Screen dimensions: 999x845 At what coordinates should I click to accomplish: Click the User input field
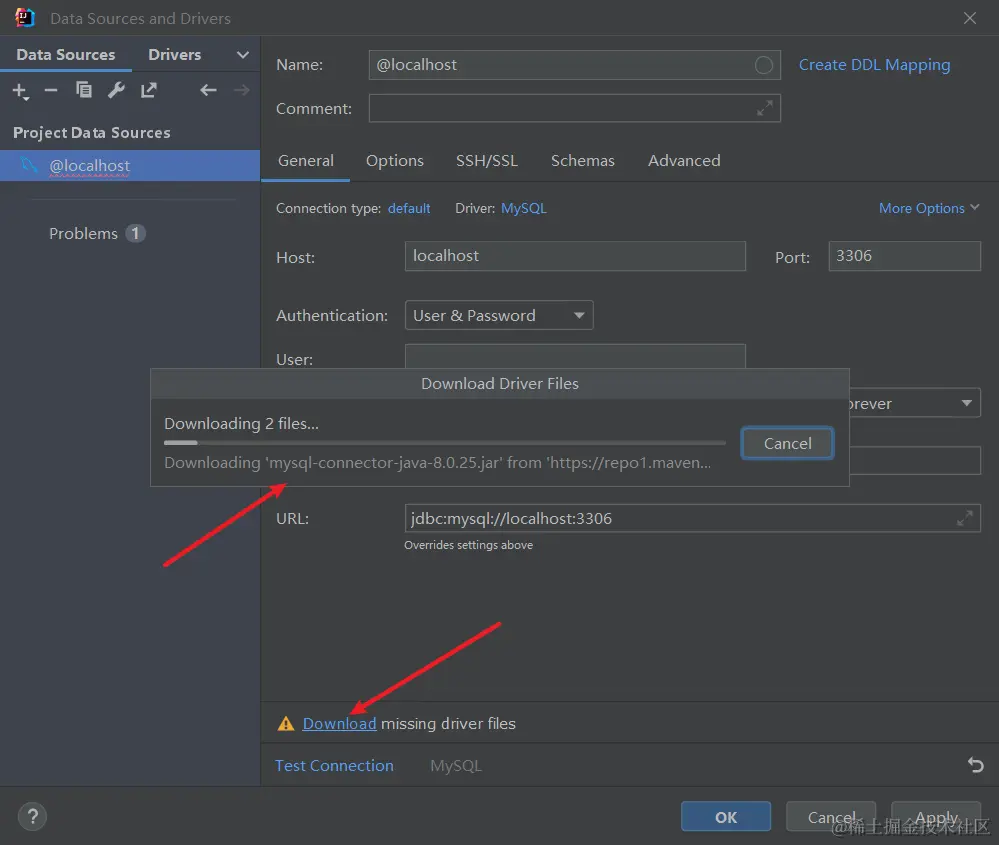tap(575, 356)
